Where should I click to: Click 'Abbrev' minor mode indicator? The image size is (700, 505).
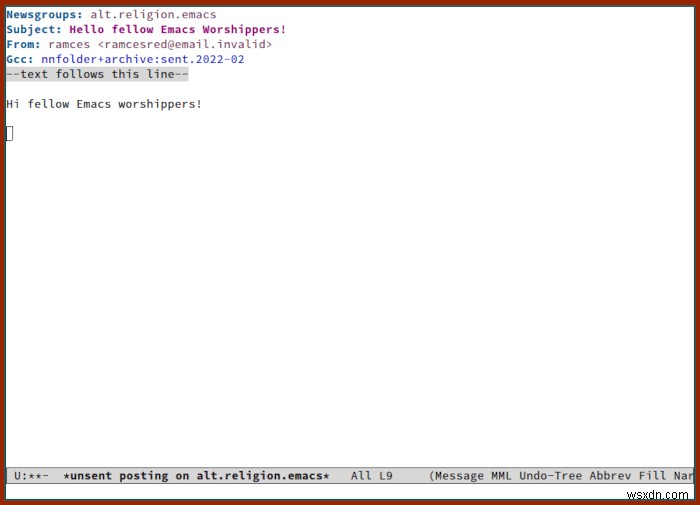610,476
